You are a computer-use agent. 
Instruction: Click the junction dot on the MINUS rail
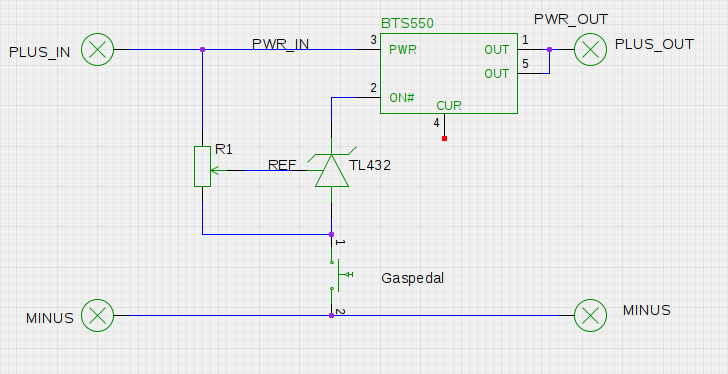click(x=332, y=316)
